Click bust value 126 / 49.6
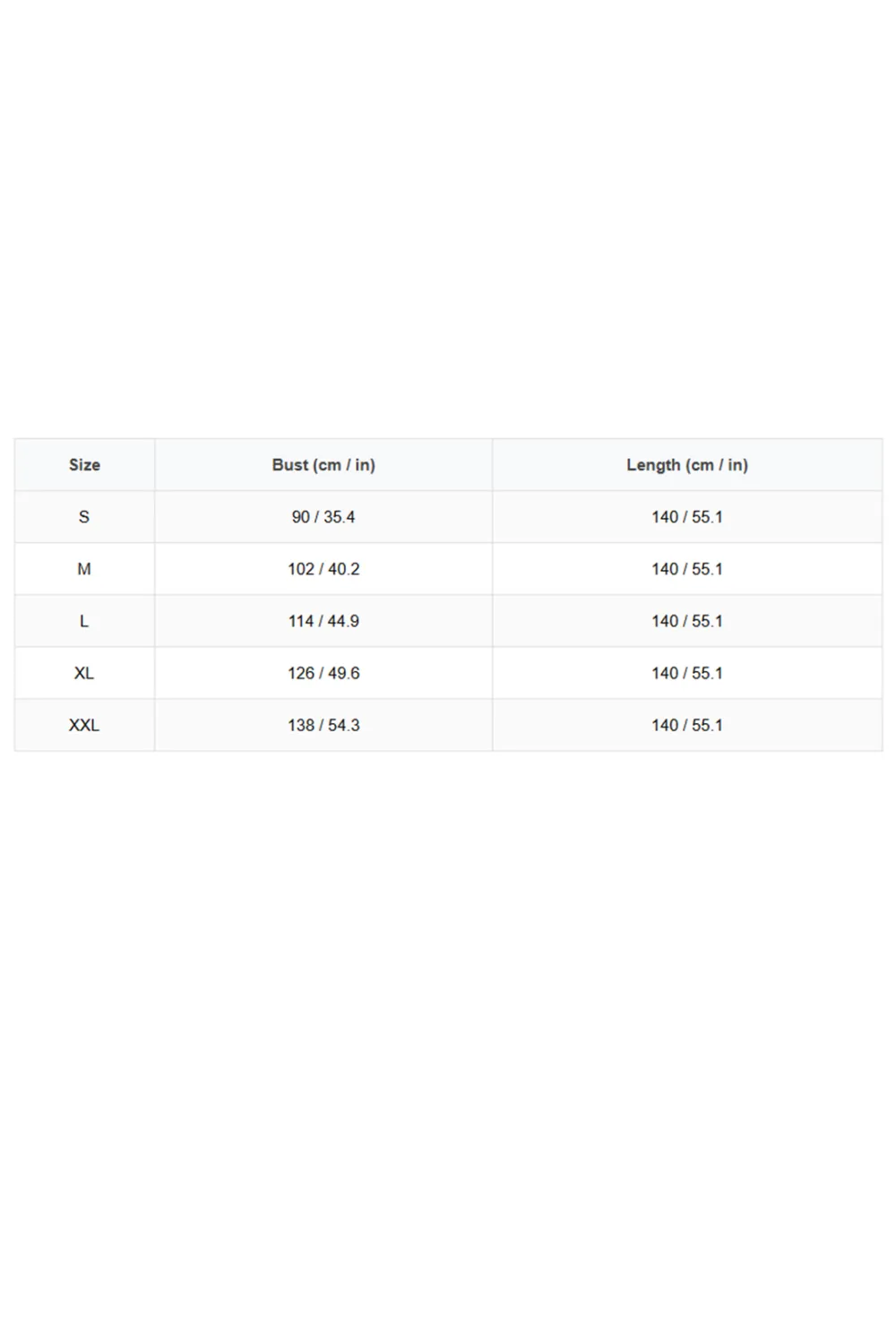The width and height of the screenshot is (896, 1344). 323,673
